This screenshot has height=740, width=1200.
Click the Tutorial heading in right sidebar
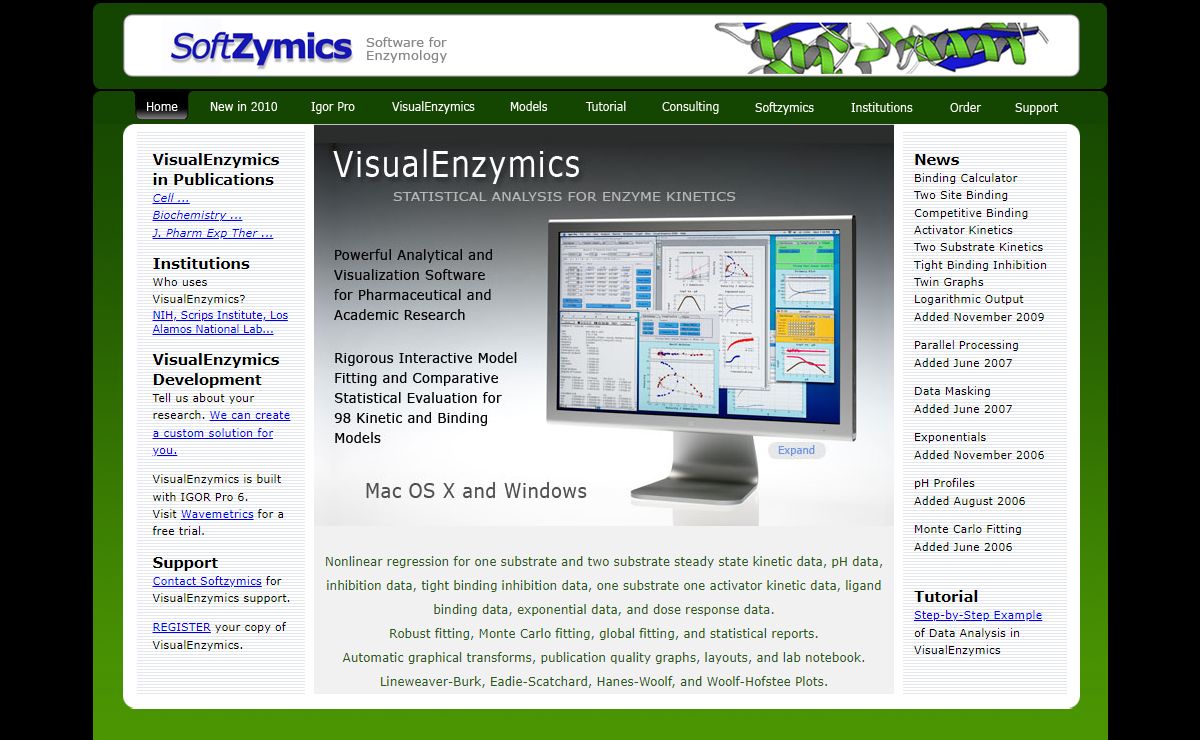(x=946, y=596)
